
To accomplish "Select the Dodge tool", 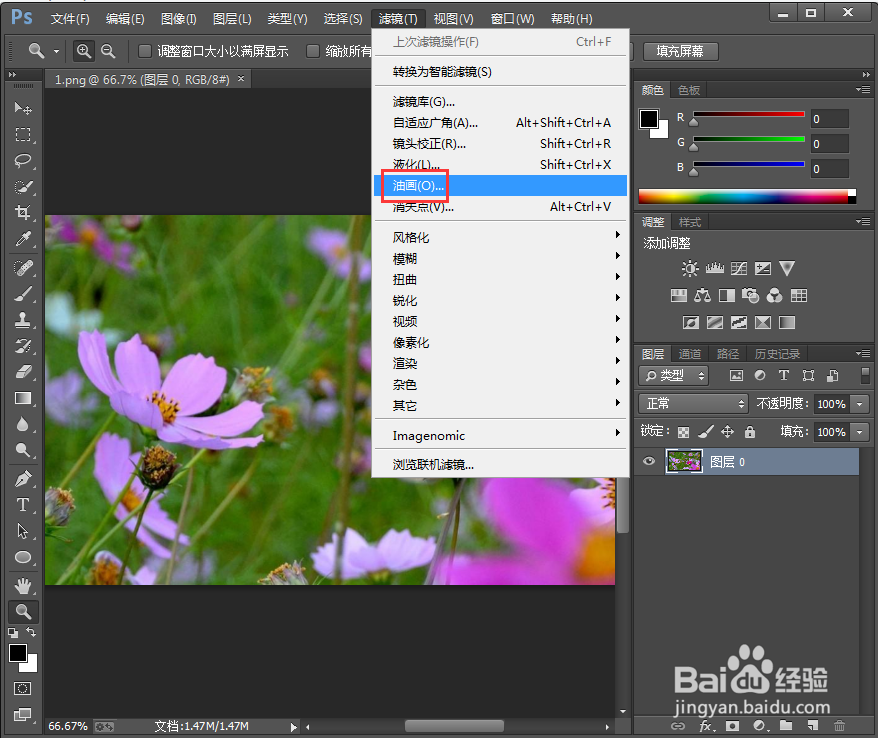I will [23, 450].
